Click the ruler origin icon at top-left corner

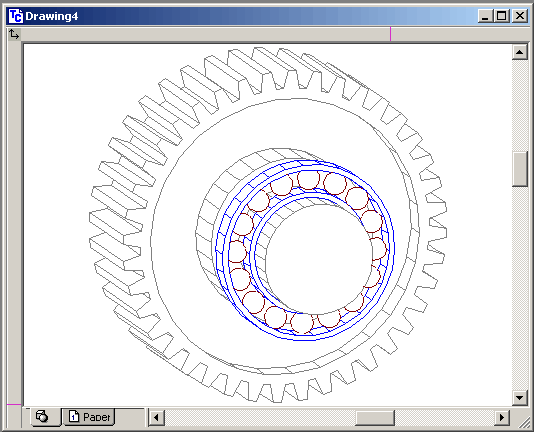pos(14,34)
